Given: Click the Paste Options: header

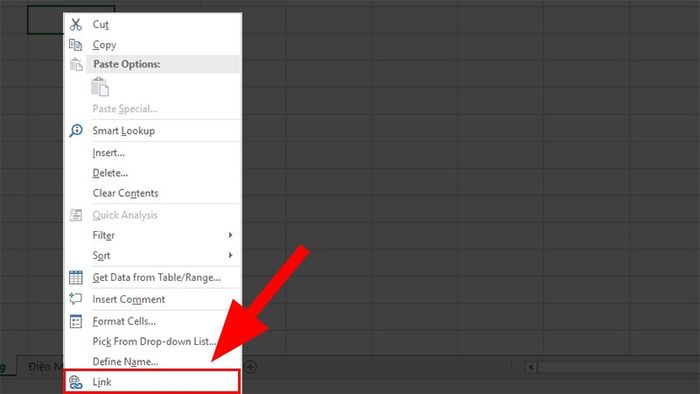Looking at the screenshot, I should tap(163, 64).
